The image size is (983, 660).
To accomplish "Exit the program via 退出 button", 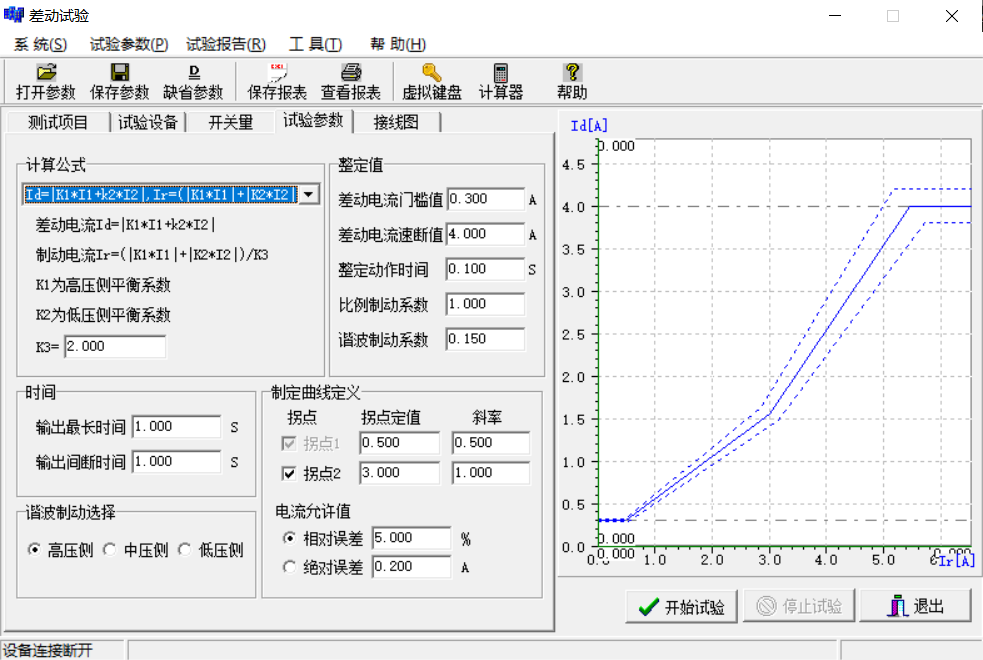I will [x=915, y=606].
